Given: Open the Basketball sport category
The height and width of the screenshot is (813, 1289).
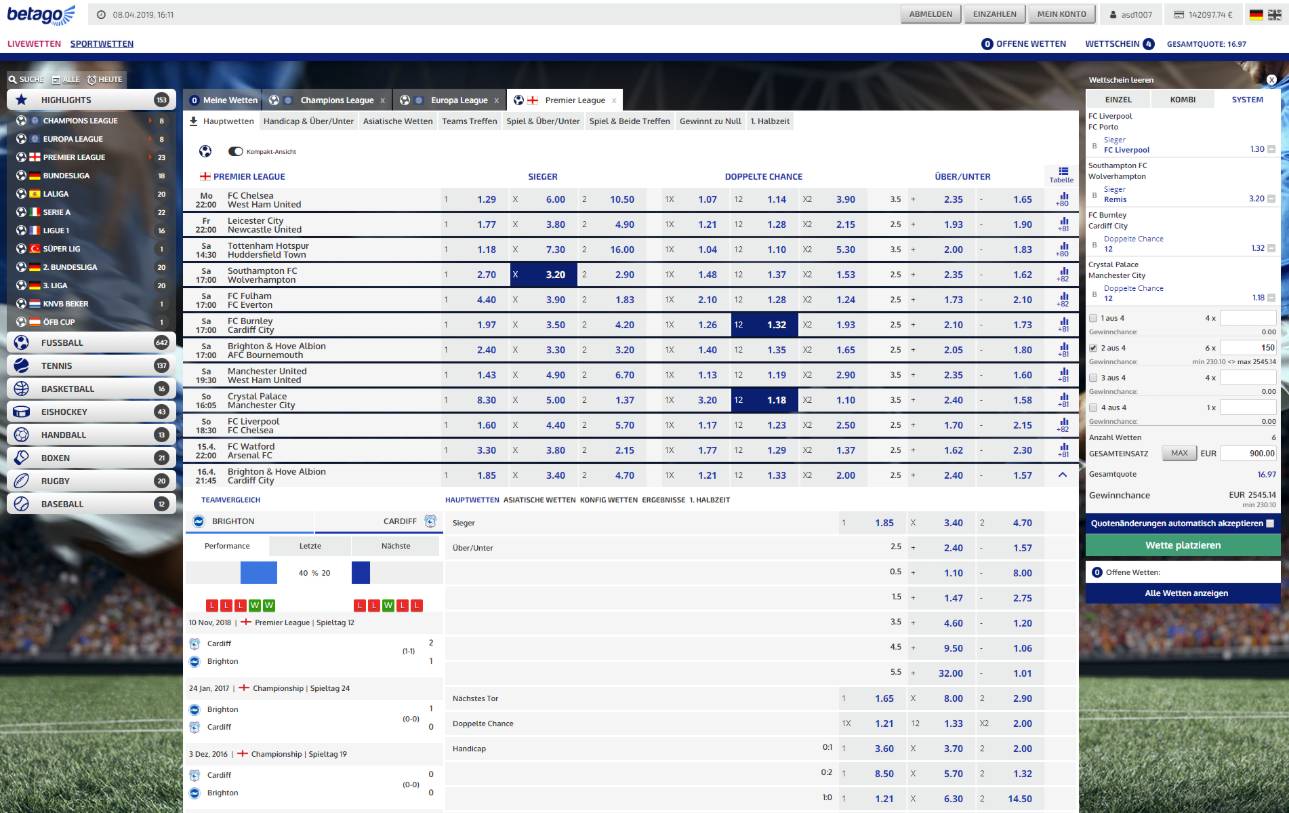Looking at the screenshot, I should (x=91, y=389).
